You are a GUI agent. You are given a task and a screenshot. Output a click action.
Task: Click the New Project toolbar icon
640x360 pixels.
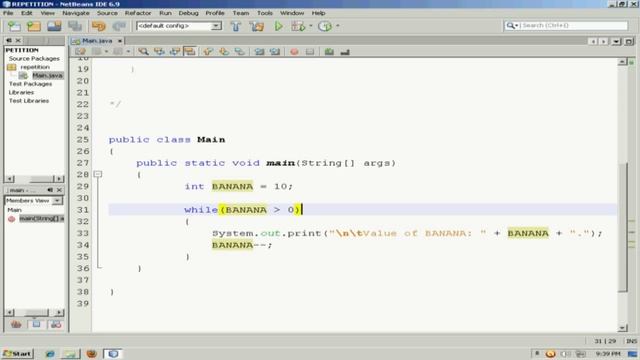[34, 26]
